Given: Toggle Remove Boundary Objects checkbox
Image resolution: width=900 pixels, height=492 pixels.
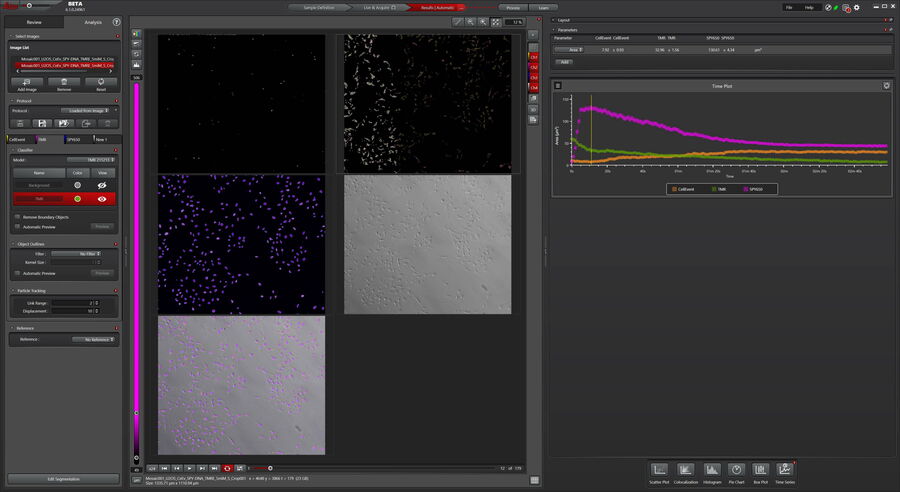Looking at the screenshot, I should pos(17,217).
